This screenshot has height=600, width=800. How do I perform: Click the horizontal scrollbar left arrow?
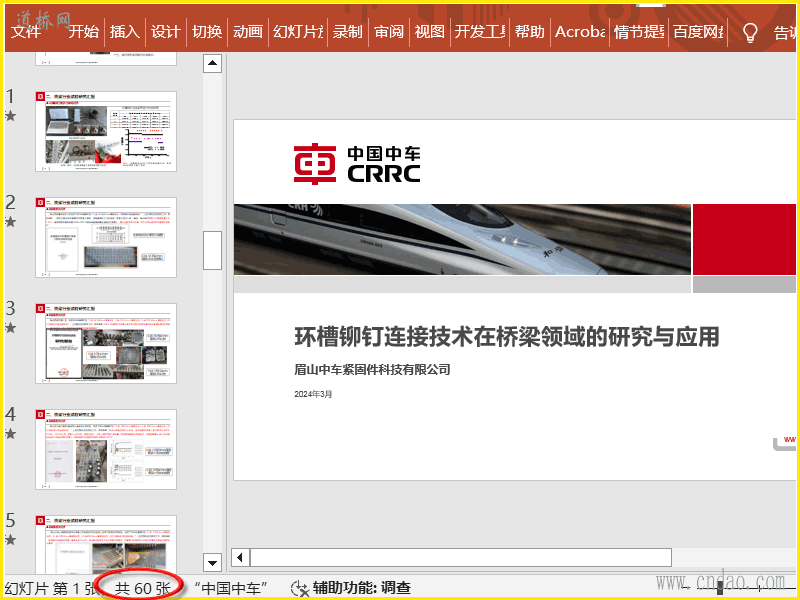tap(240, 557)
